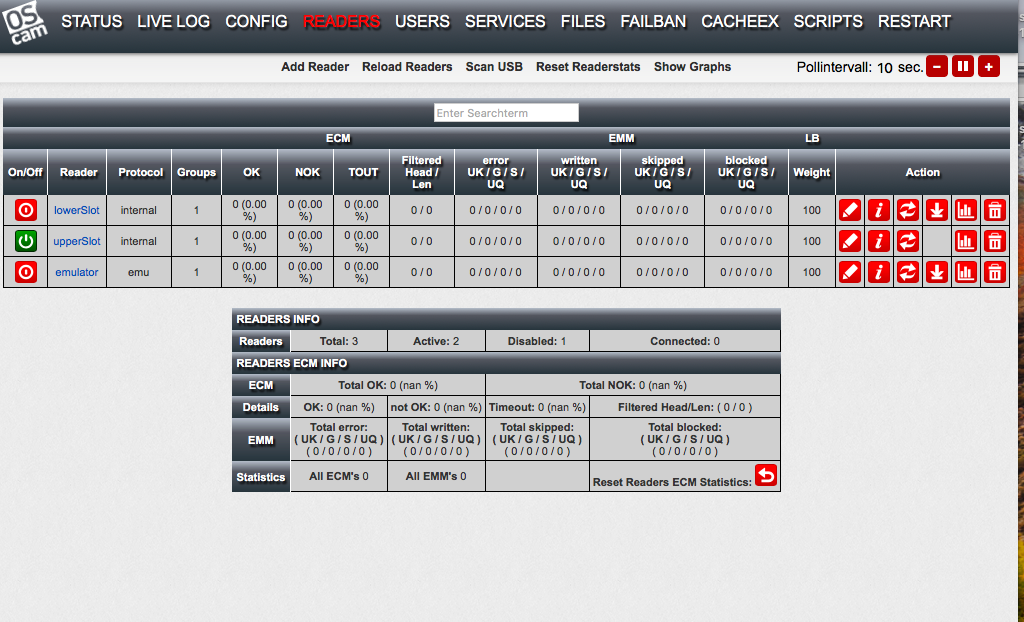1024x622 pixels.
Task: Delete lowerSlot reader via trash icon
Action: 995,210
